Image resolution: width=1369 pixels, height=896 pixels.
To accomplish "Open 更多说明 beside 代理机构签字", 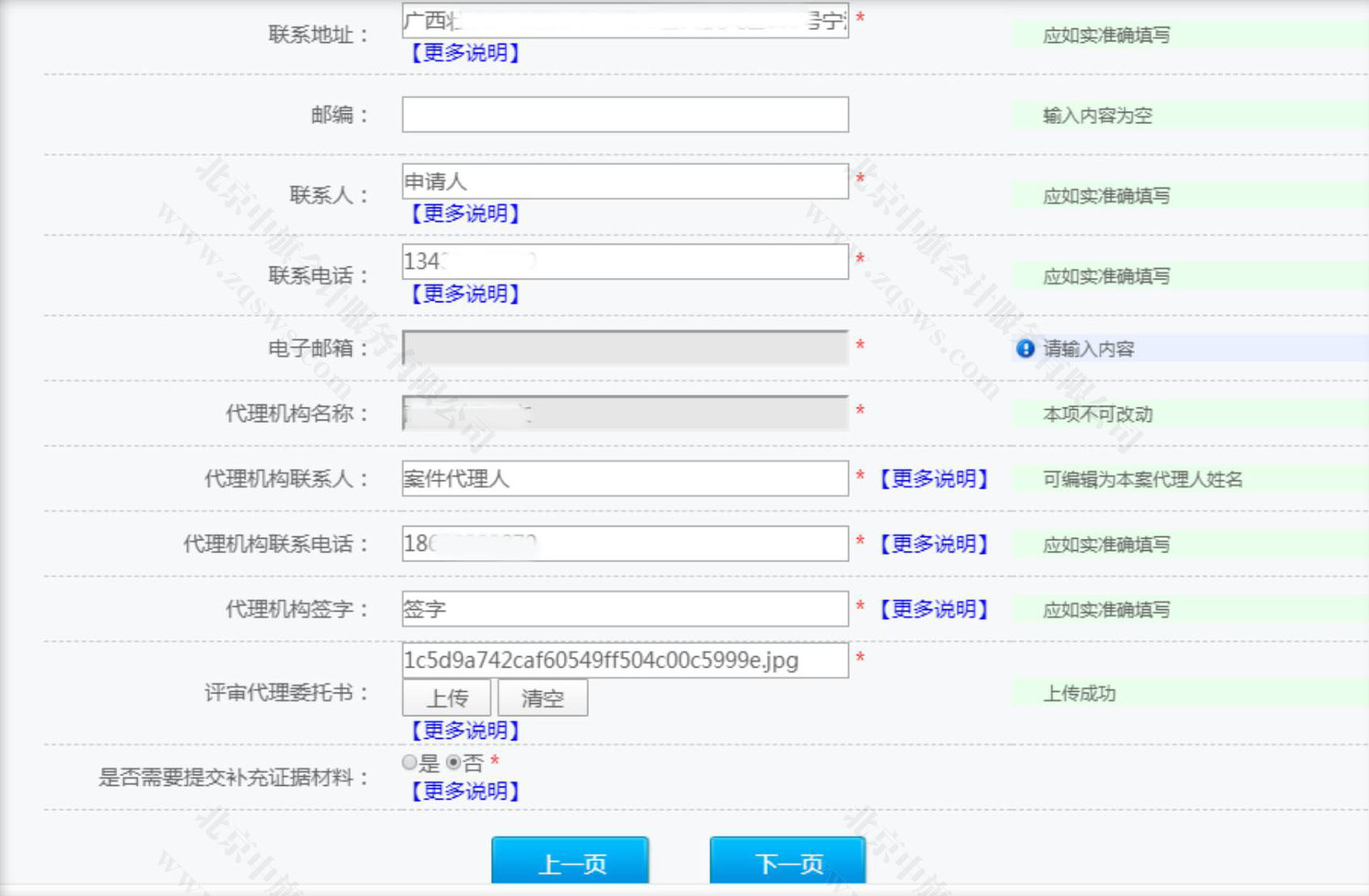I will 933,608.
